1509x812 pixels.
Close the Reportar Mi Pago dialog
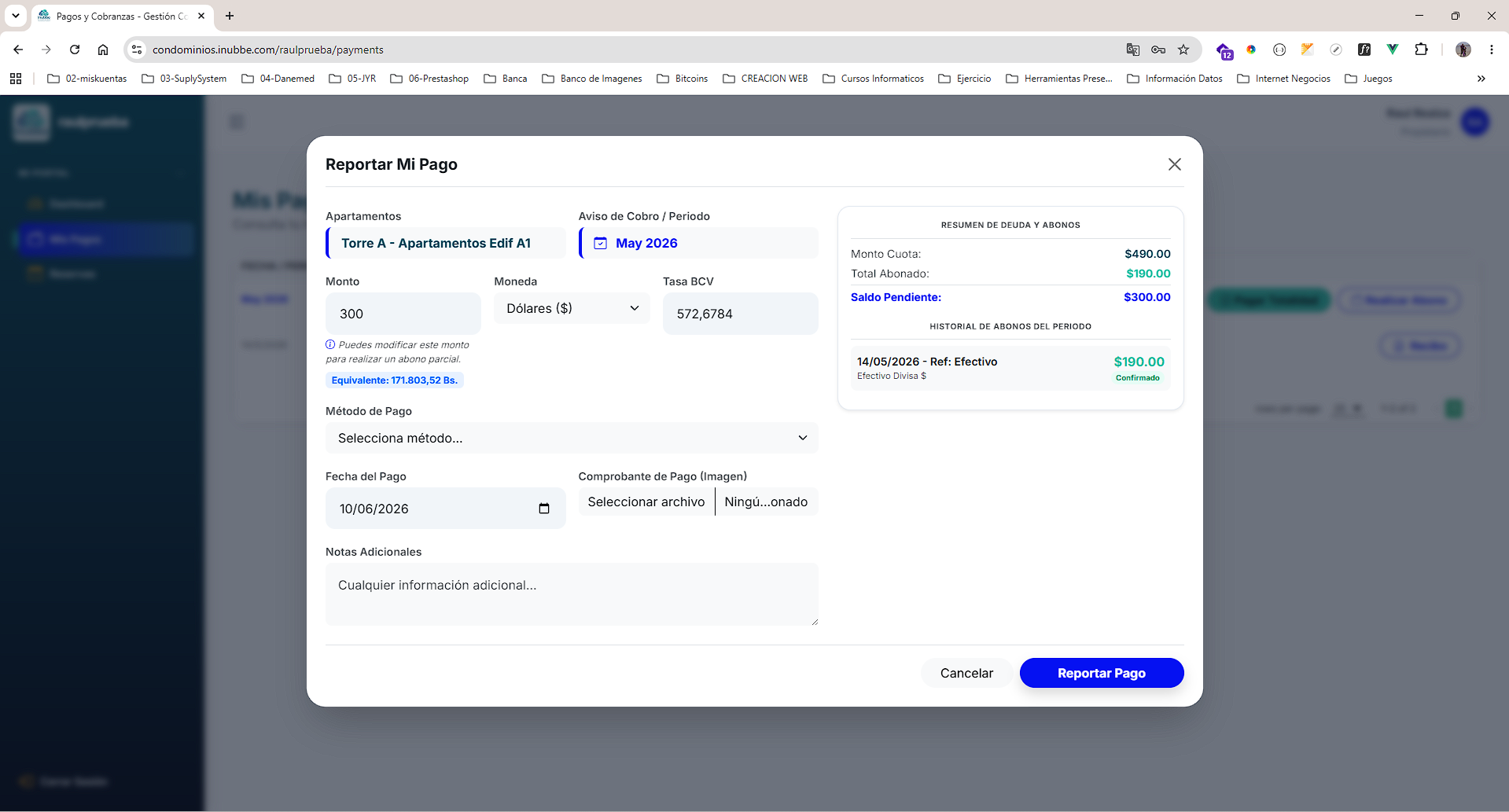click(1174, 164)
